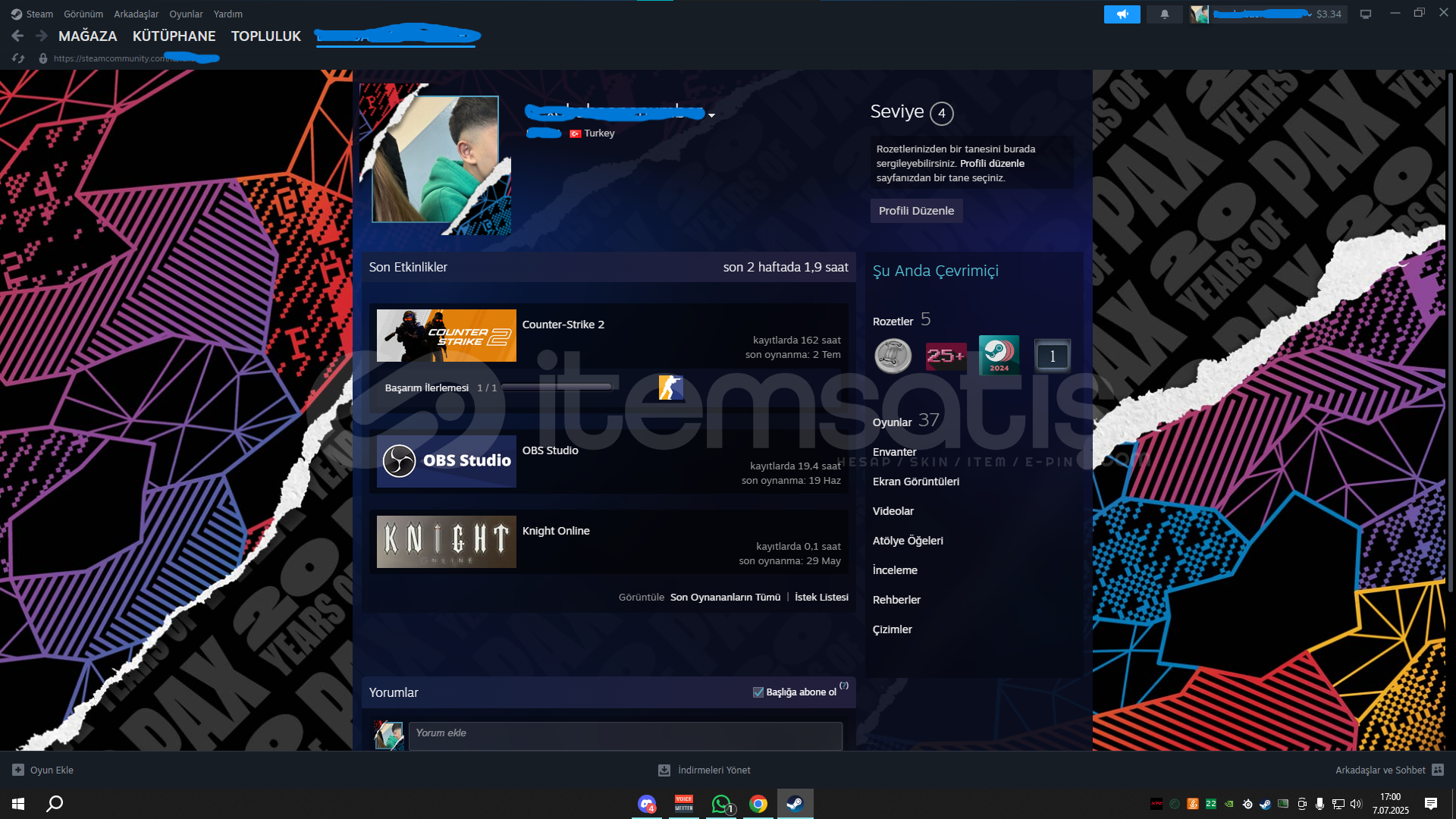Open the Rehberler link
Screen dimensions: 1456x819
click(x=896, y=600)
